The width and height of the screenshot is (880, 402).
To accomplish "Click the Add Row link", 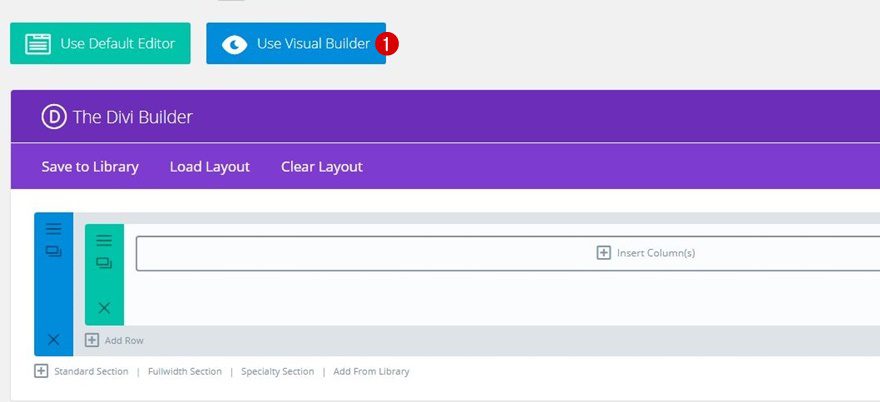I will pyautogui.click(x=124, y=340).
